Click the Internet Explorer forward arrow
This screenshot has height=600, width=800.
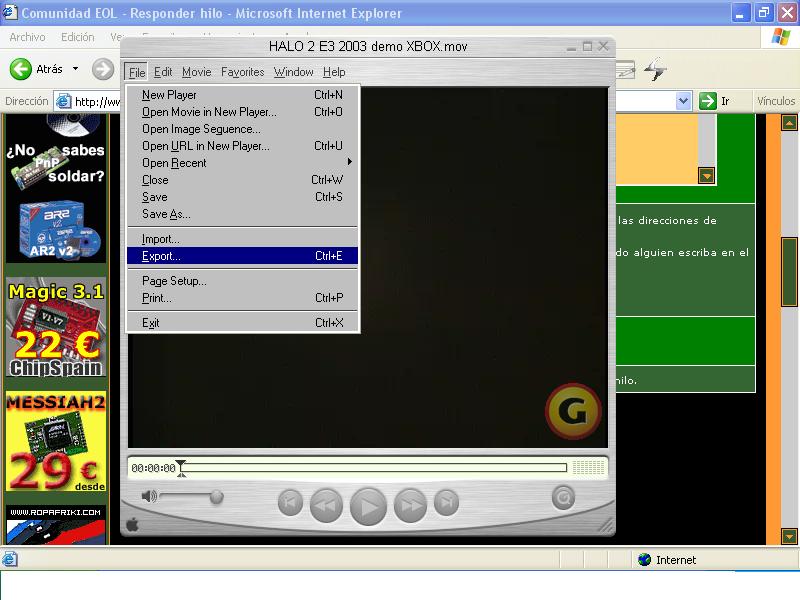[103, 69]
